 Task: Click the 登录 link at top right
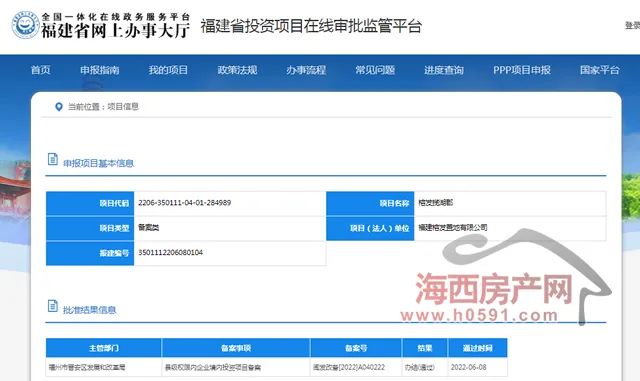[632, 25]
